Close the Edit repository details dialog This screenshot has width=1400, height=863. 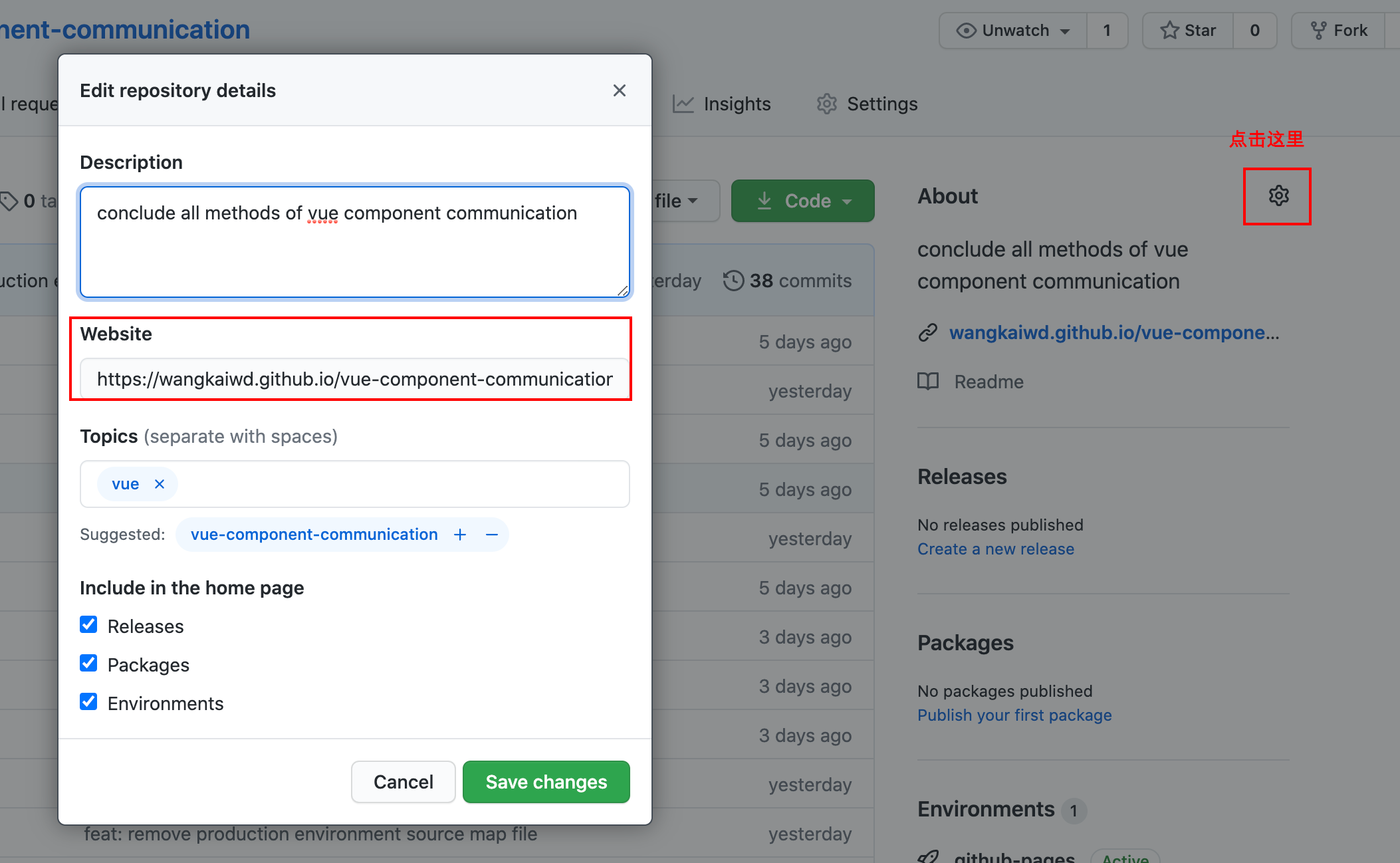[619, 90]
